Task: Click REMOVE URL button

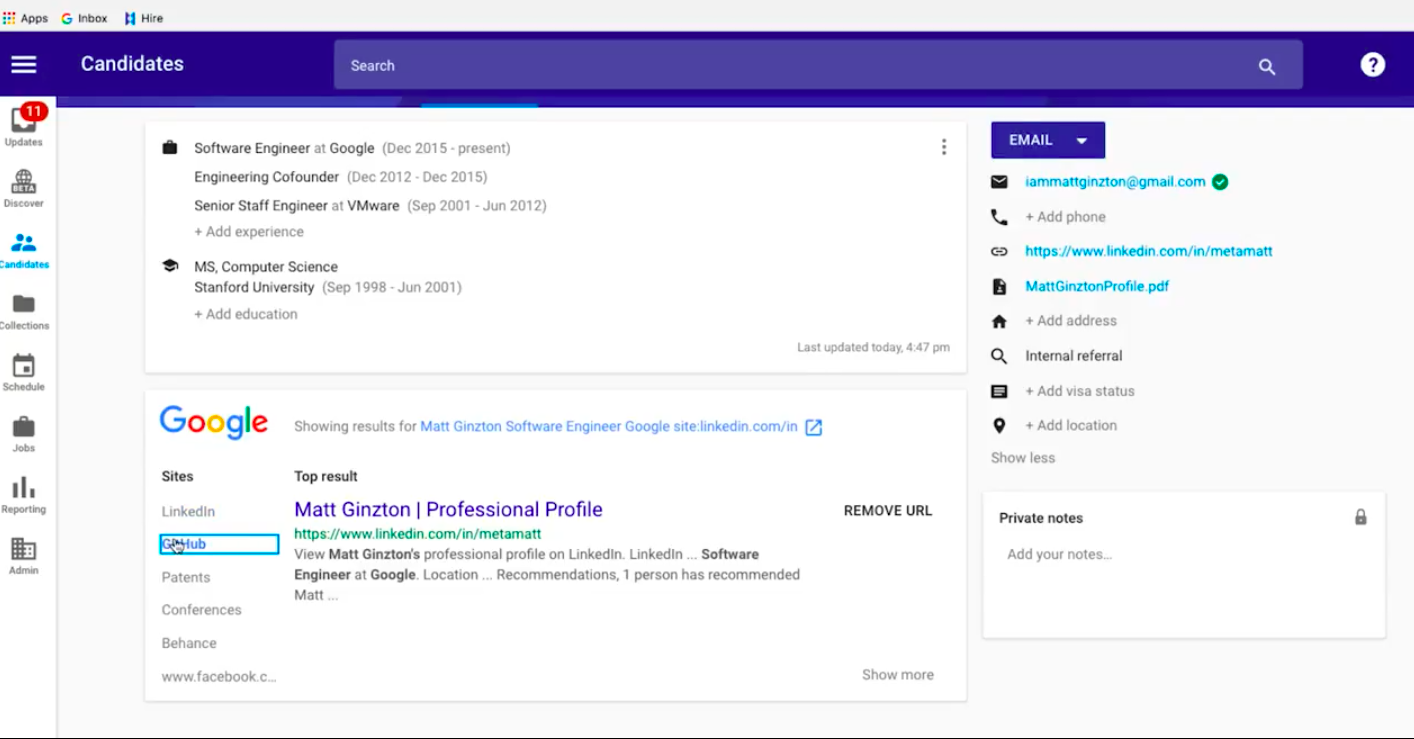Action: 888,511
